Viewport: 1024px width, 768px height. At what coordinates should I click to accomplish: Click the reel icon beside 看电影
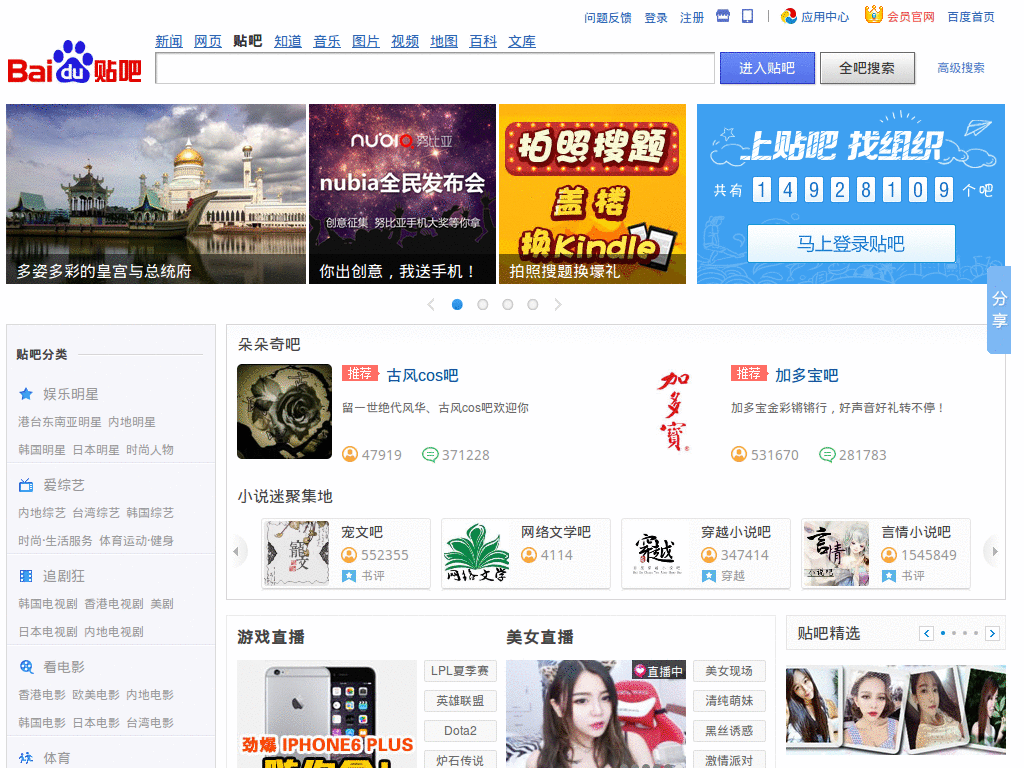coord(26,667)
